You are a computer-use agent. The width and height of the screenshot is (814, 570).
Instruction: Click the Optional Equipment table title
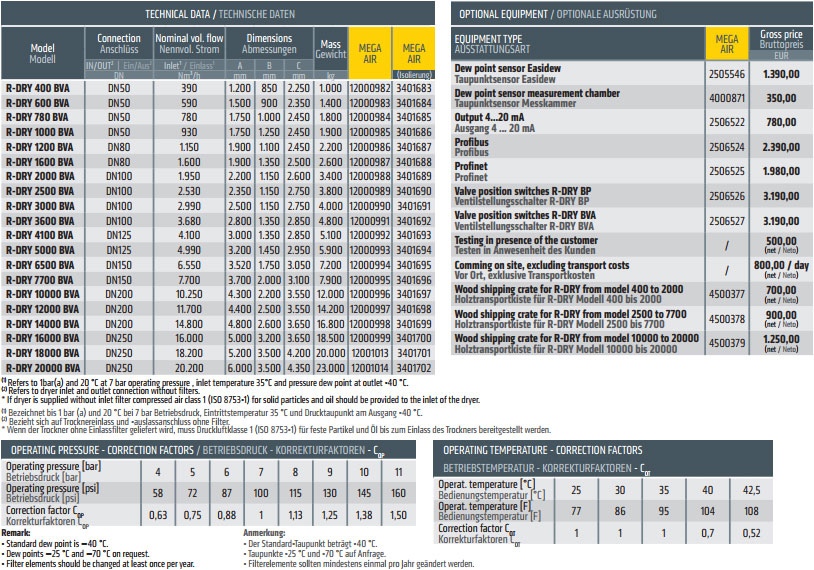coord(558,14)
